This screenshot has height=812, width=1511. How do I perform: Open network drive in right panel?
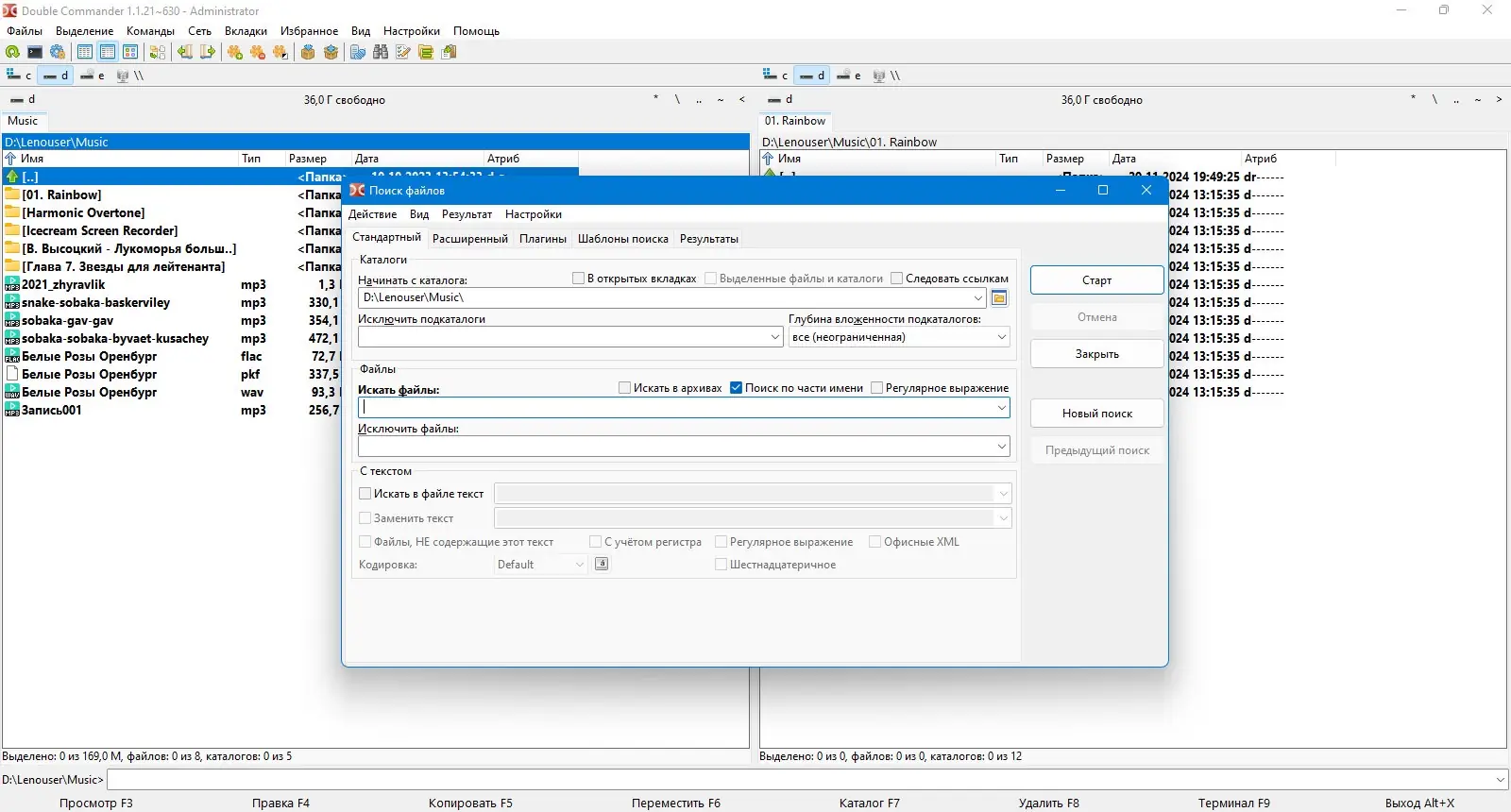coord(886,76)
